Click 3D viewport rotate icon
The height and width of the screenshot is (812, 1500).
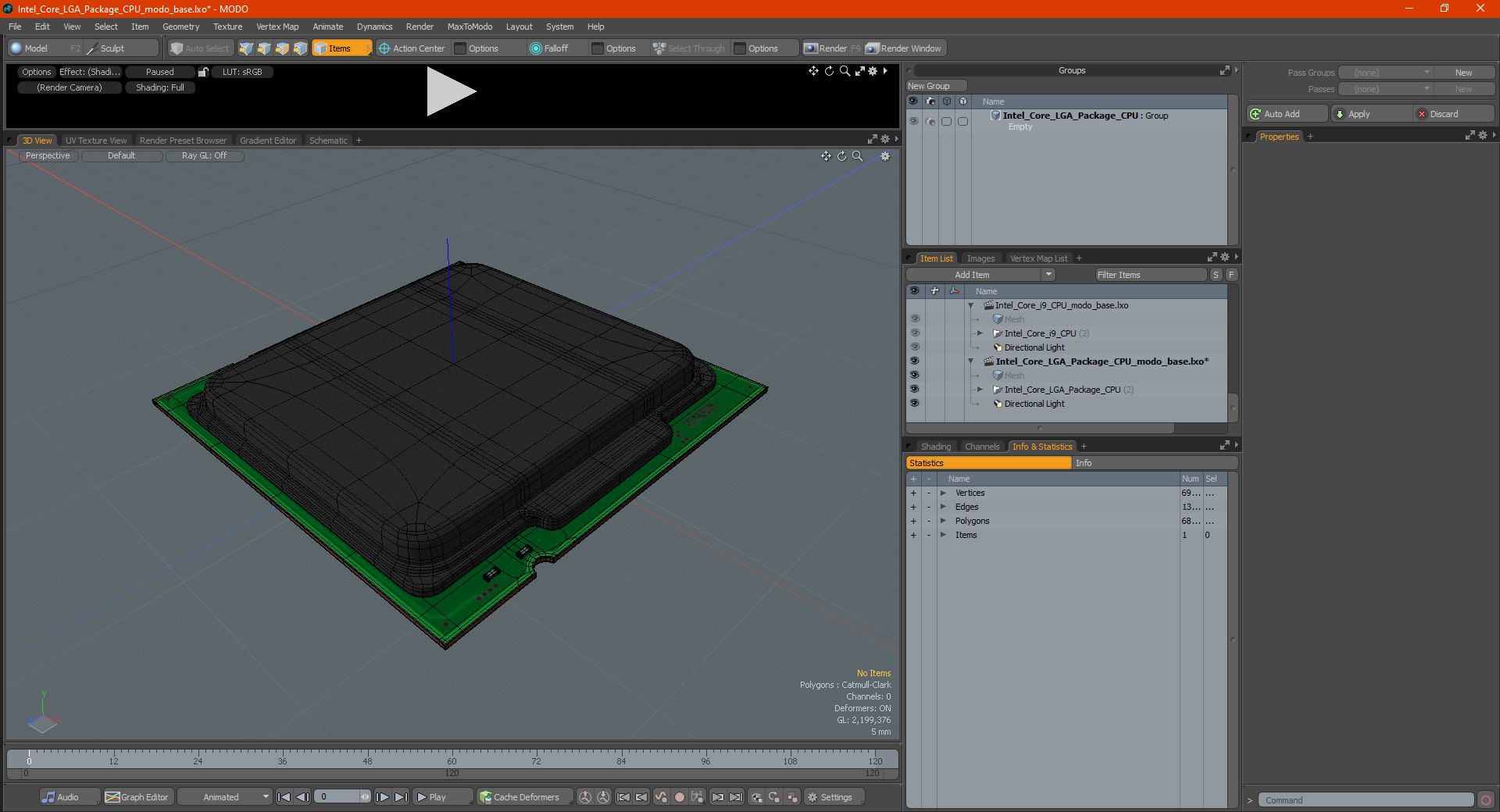point(841,156)
